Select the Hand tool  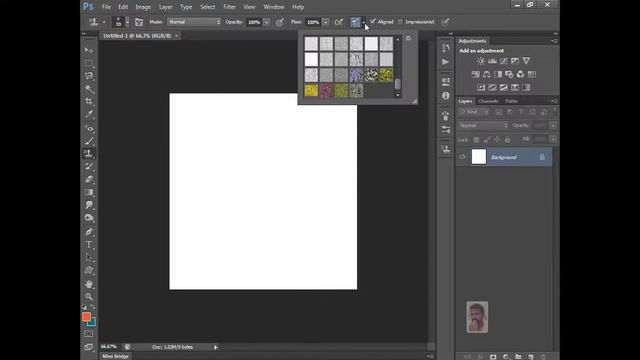tap(89, 284)
